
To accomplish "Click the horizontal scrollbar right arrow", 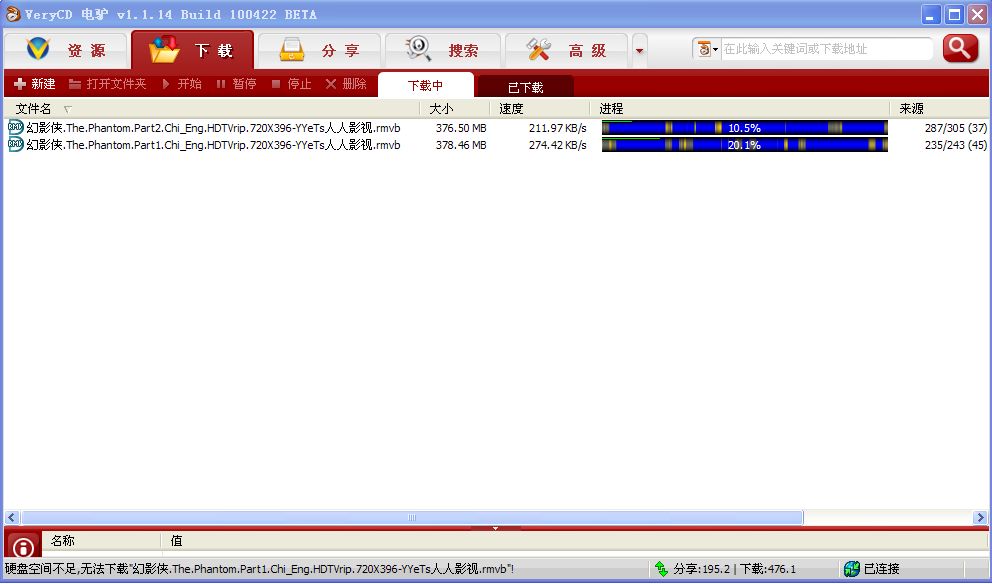I will (981, 518).
